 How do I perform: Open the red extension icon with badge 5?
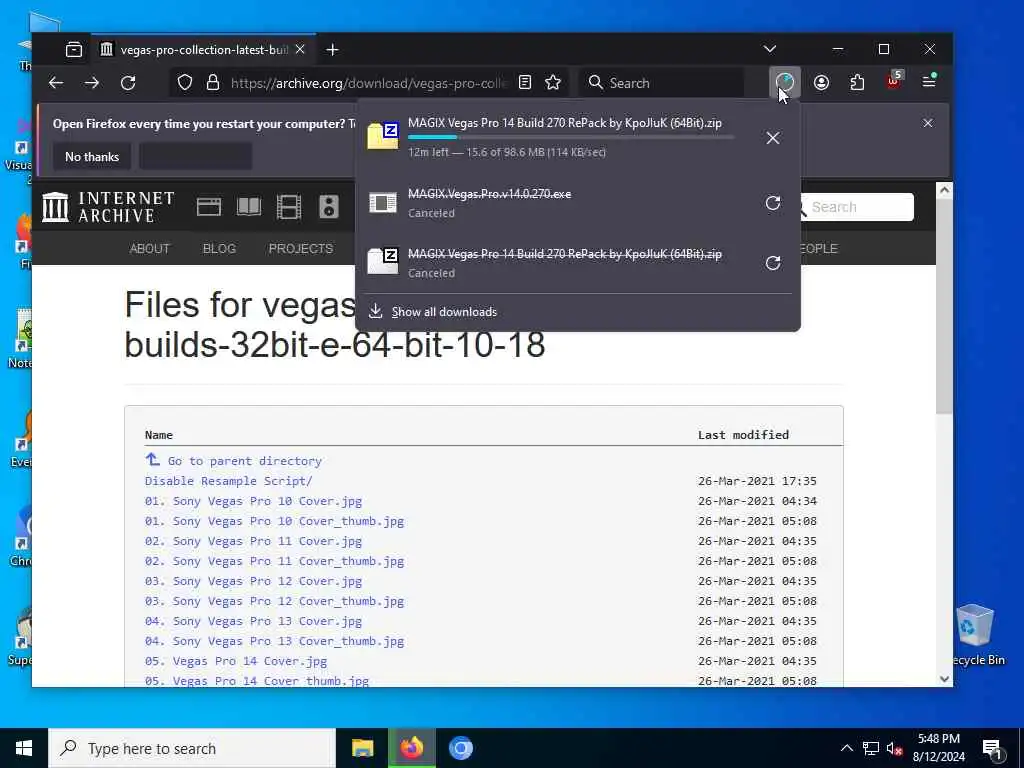point(893,81)
